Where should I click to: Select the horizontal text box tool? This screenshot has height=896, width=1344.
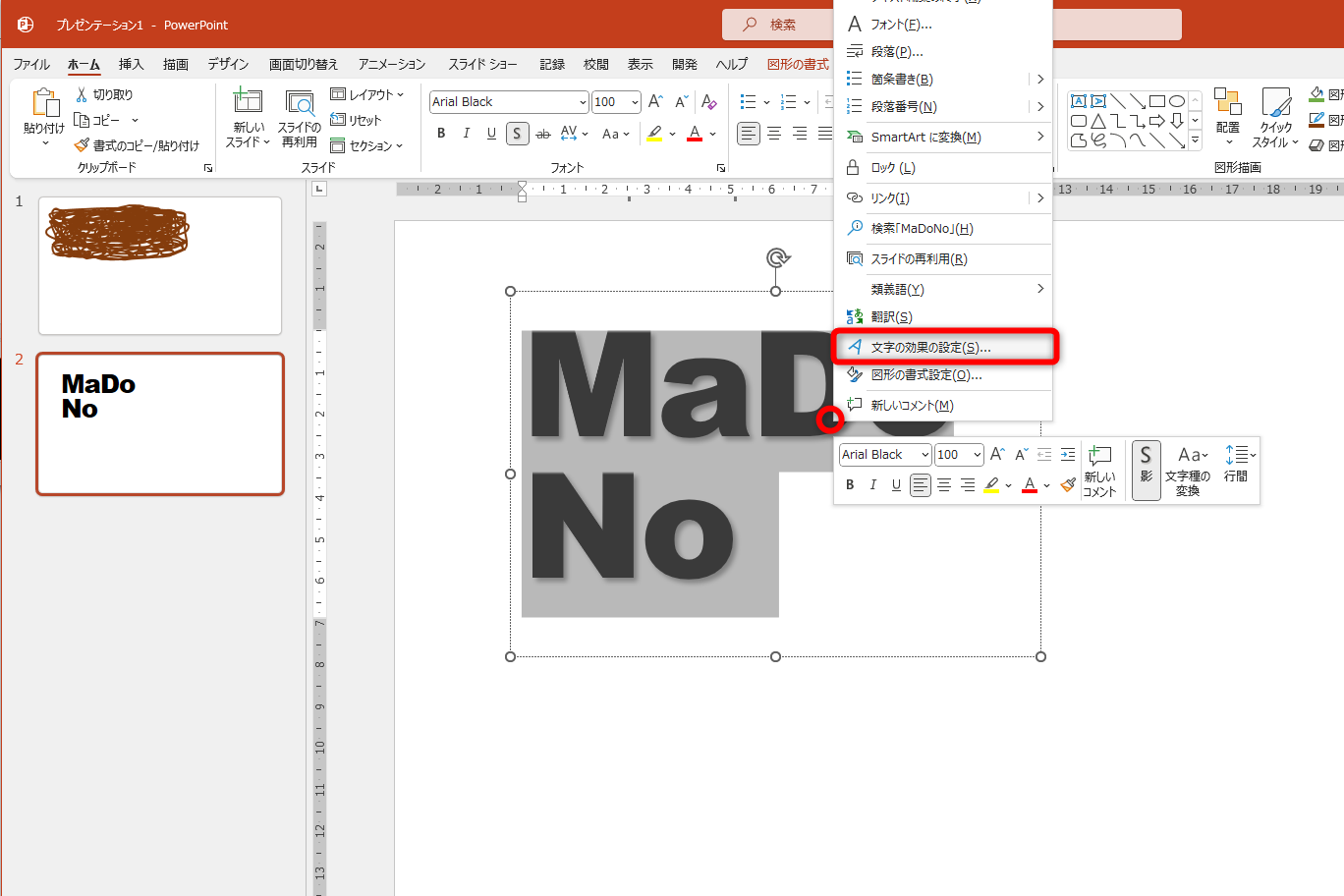pyautogui.click(x=1078, y=99)
